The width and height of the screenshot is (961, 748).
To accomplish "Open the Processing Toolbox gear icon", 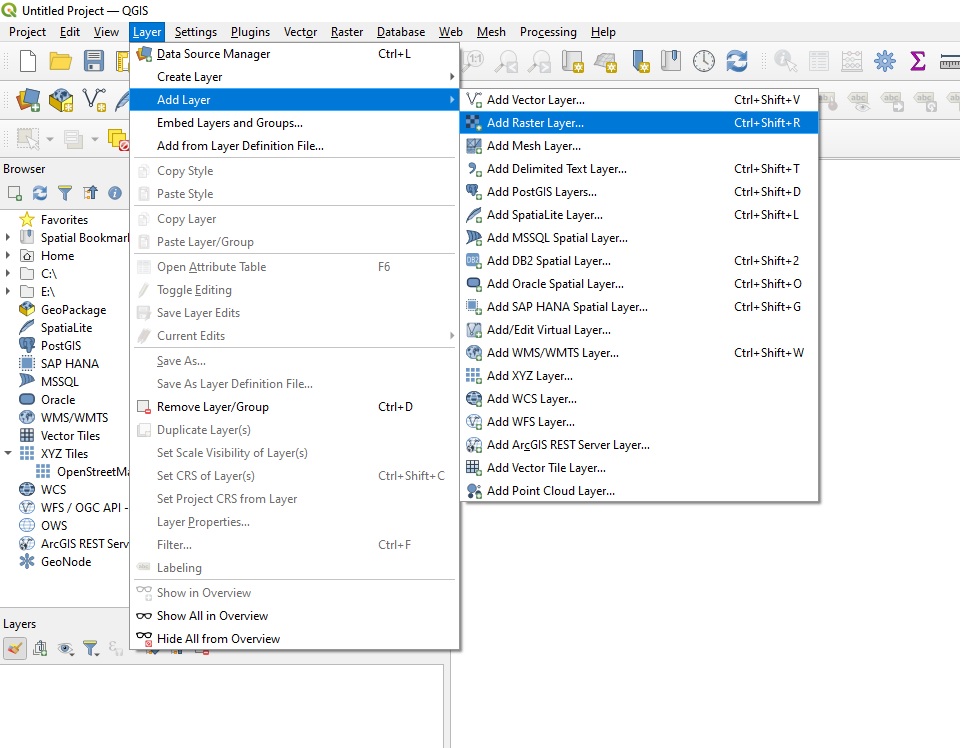I will tap(884, 62).
